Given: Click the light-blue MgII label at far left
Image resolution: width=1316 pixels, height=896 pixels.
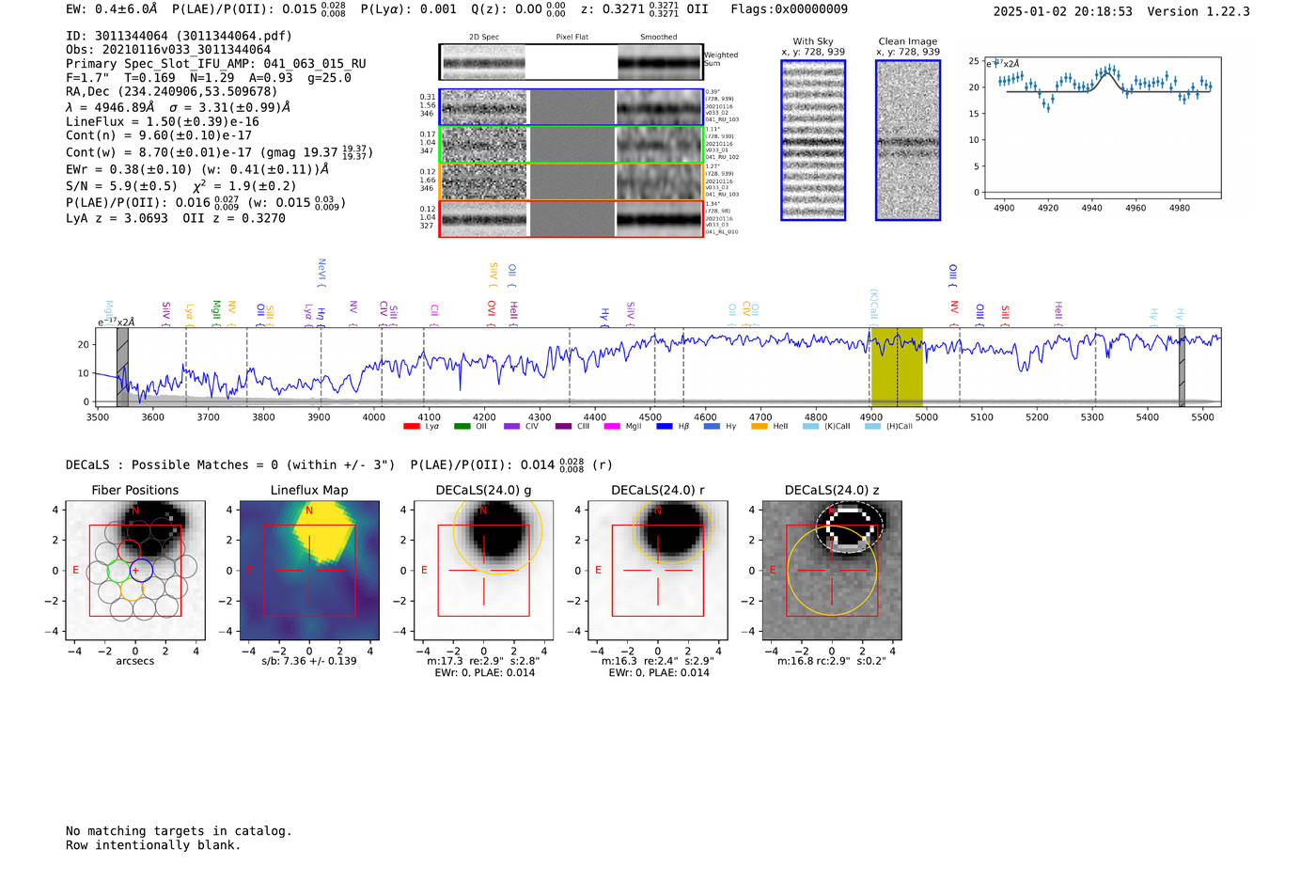Looking at the screenshot, I should click(109, 313).
